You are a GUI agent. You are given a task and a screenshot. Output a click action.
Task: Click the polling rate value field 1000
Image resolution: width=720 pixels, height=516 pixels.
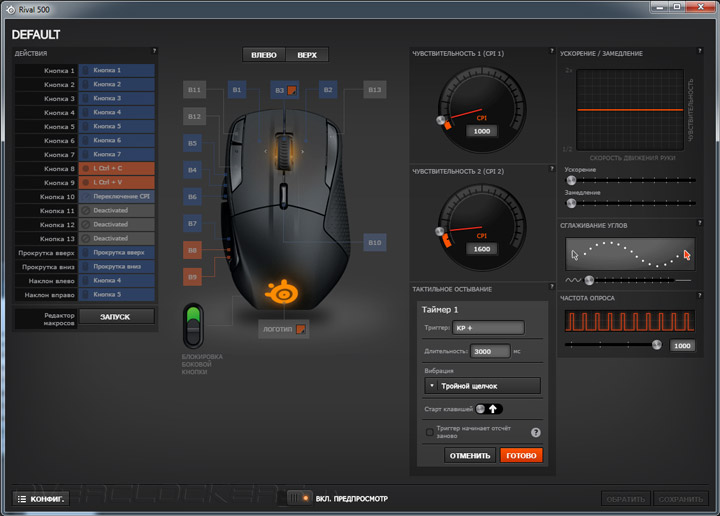[682, 346]
